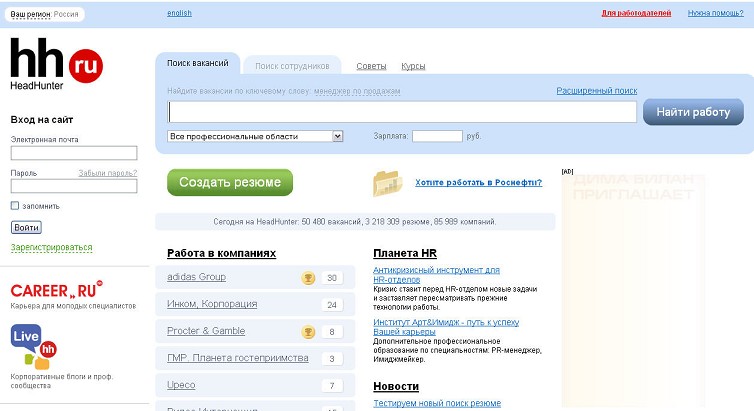754x411 pixels.
Task: Click the hh.ru HeadHunter logo
Action: point(56,64)
